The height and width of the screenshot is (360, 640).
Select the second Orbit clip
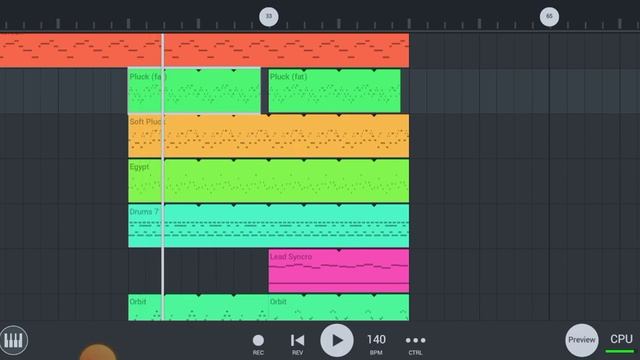coord(339,307)
